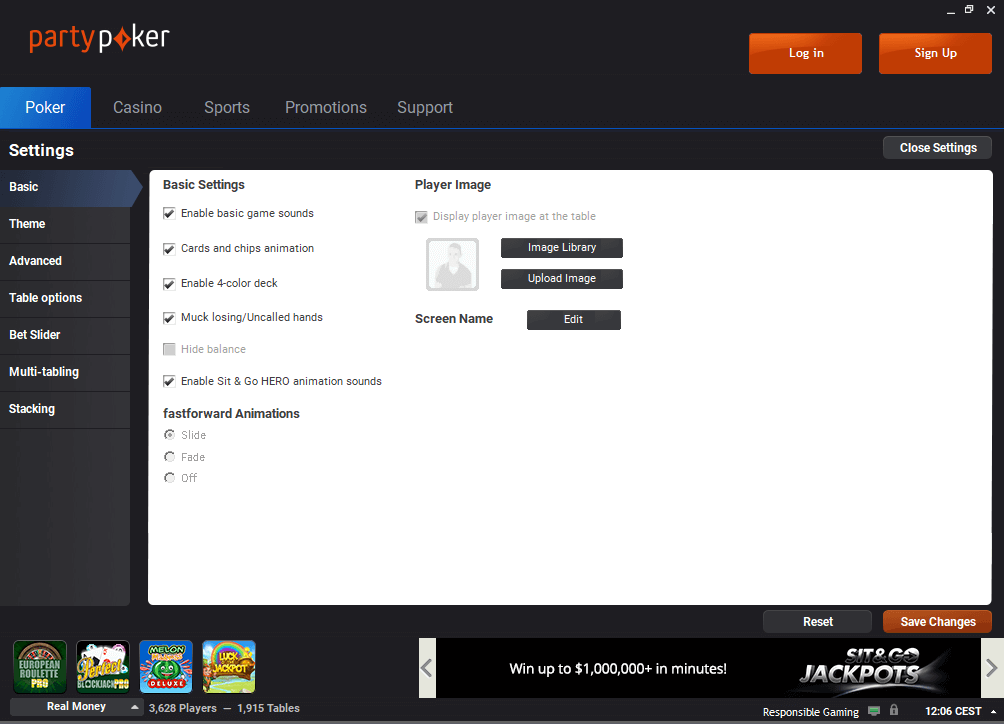This screenshot has width=1004, height=724.
Task: Reset settings with the Reset button
Action: click(x=818, y=622)
